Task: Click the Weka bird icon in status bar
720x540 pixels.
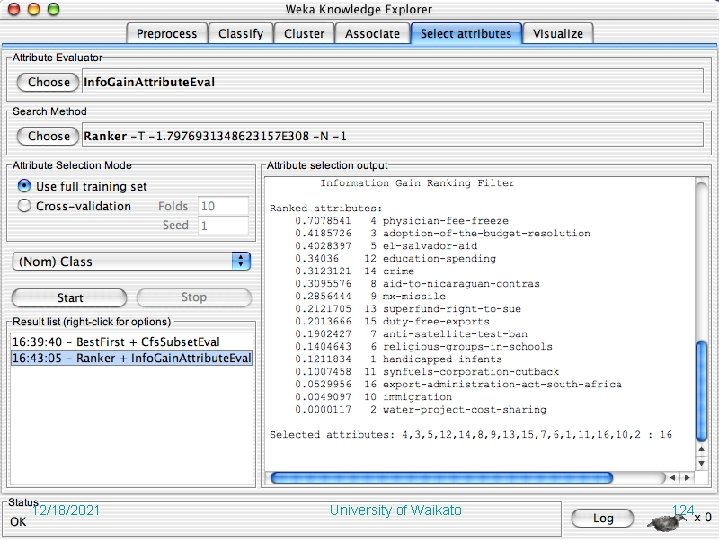Action: tap(666, 522)
